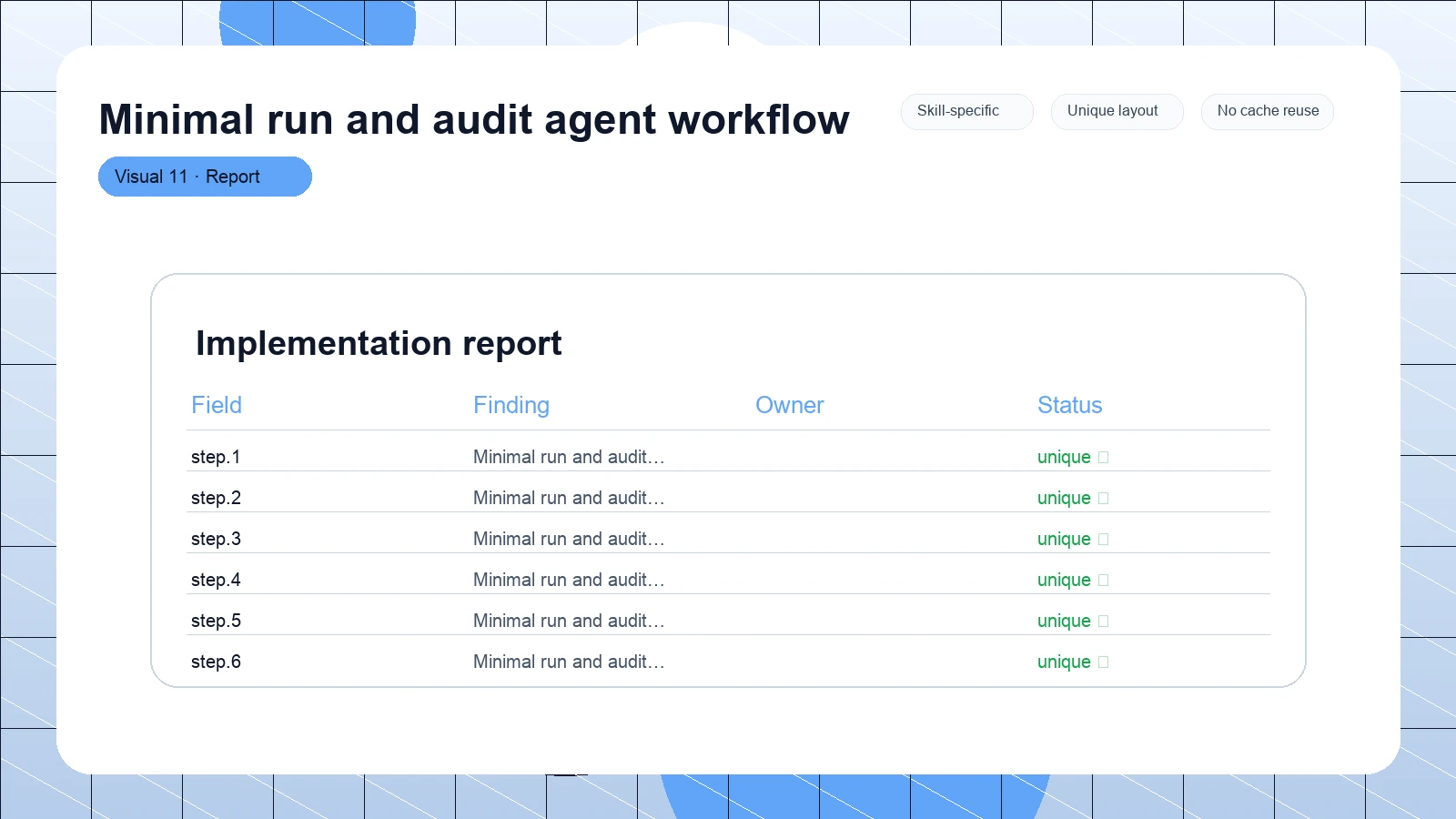
Task: Click the Implementation report heading
Action: coord(379,344)
